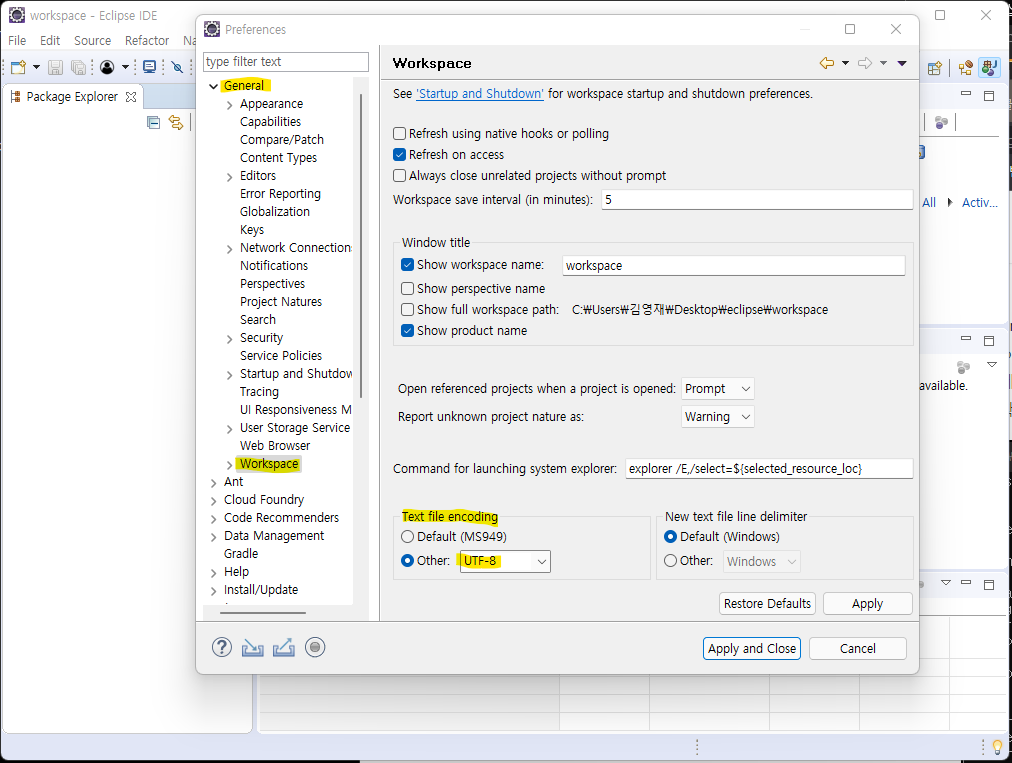Screen dimensions: 1012x763
Task: Click Restore Defaults button
Action: 767,604
